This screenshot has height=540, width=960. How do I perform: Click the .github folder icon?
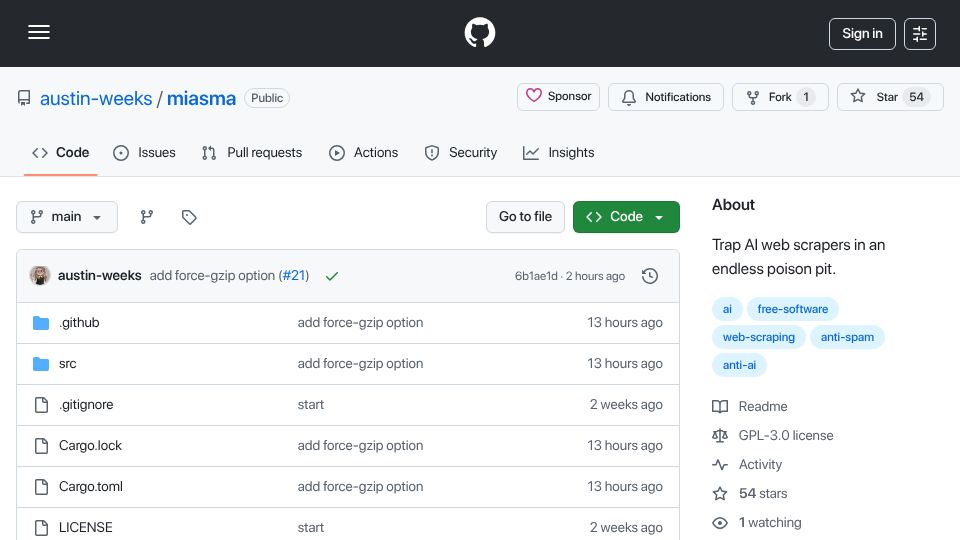coord(41,323)
